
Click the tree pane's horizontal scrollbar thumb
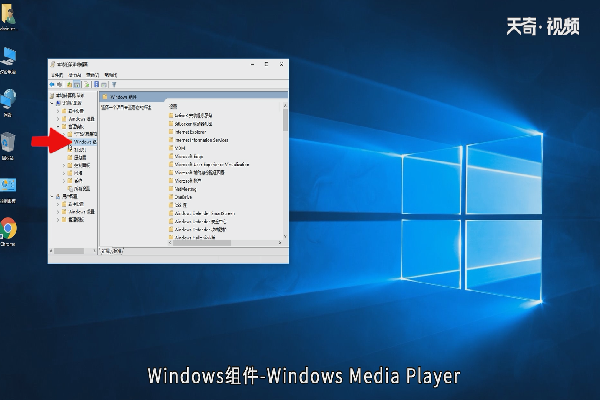pyautogui.click(x=69, y=251)
